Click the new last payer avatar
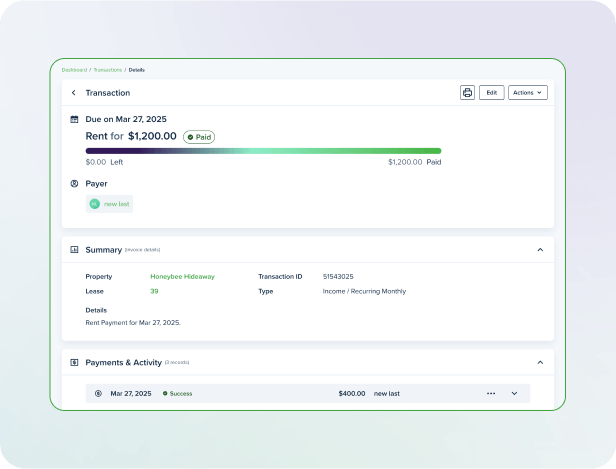 [x=95, y=204]
